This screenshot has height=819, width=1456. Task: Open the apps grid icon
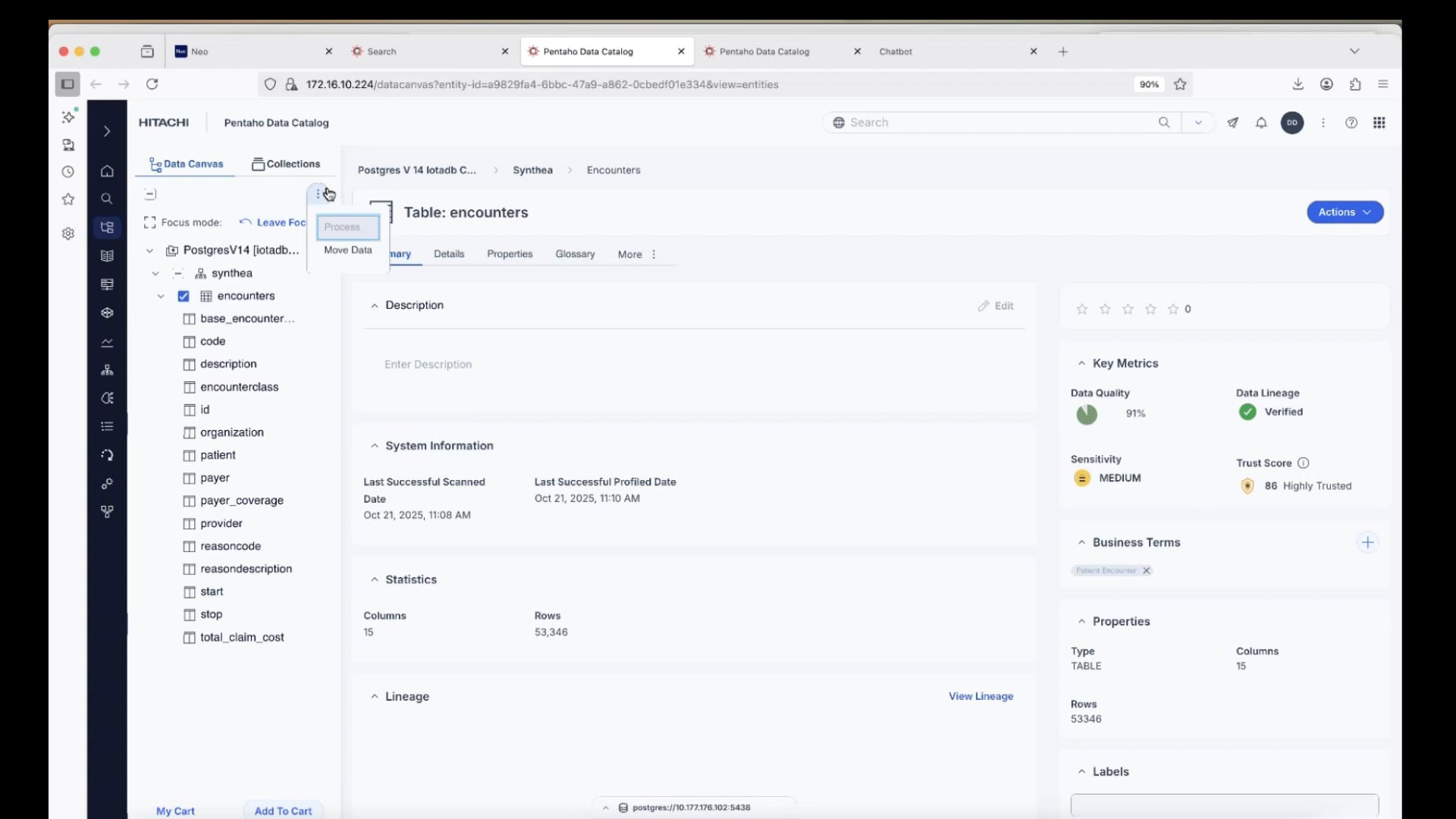pos(1379,123)
